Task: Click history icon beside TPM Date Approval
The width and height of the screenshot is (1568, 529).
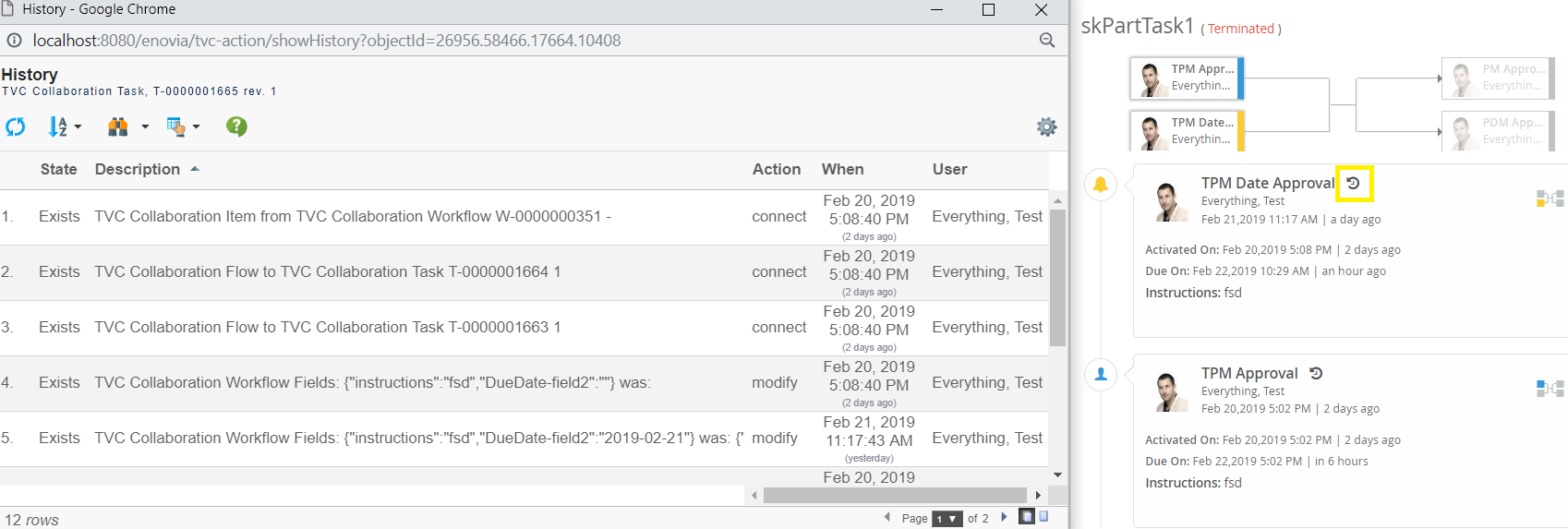Action: coord(1353,184)
